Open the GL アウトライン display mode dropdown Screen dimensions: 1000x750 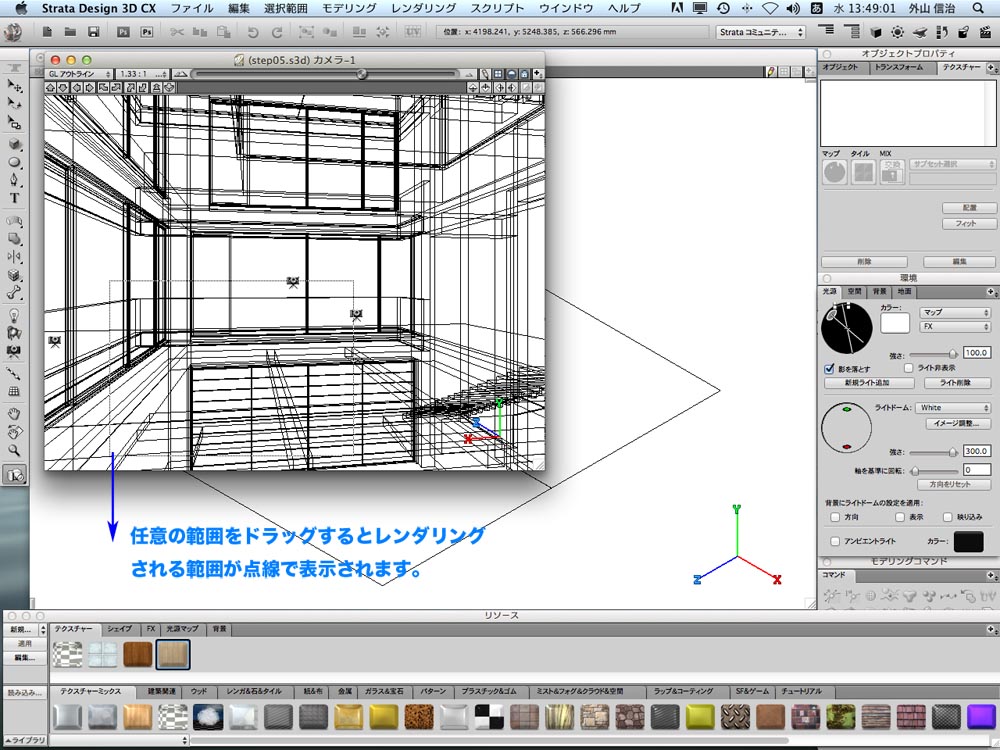[79, 74]
